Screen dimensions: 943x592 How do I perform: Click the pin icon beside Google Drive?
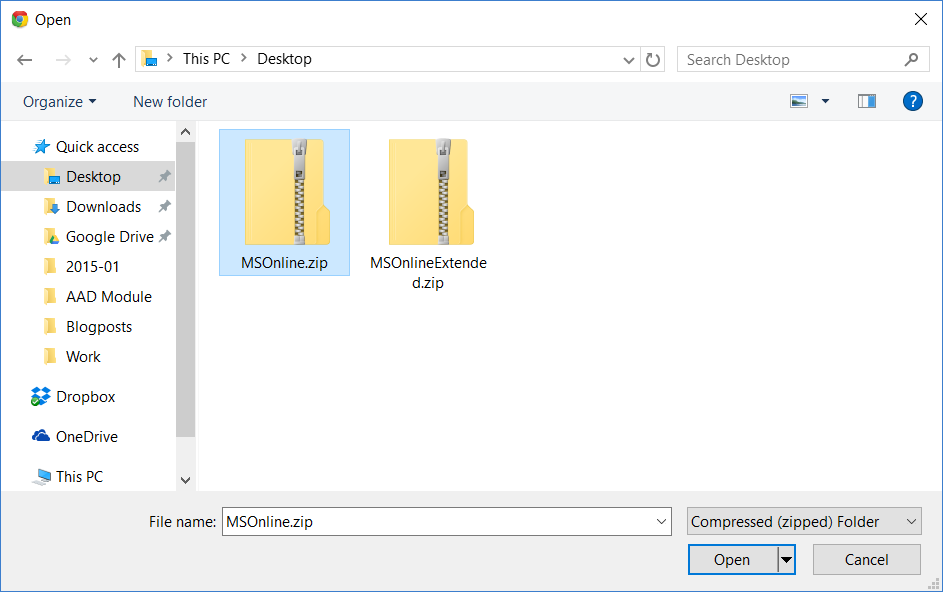click(164, 236)
